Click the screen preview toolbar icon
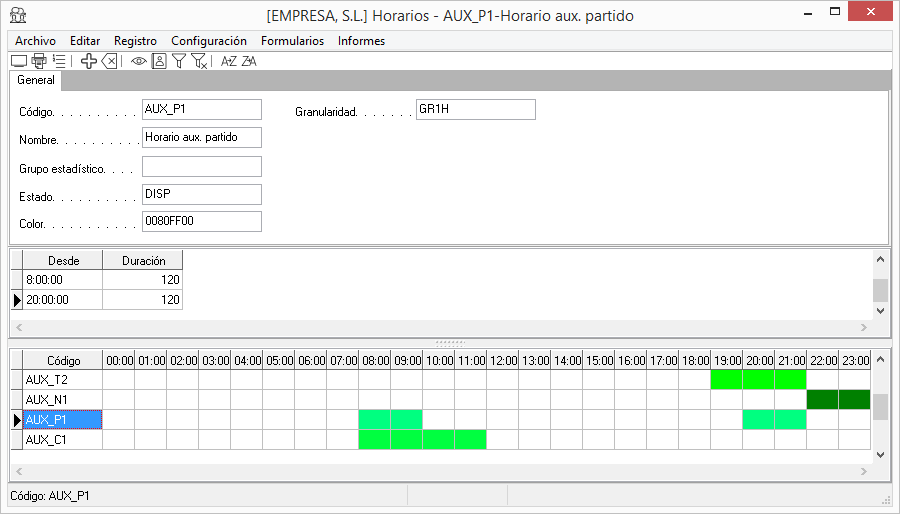The image size is (900, 514). click(19, 61)
